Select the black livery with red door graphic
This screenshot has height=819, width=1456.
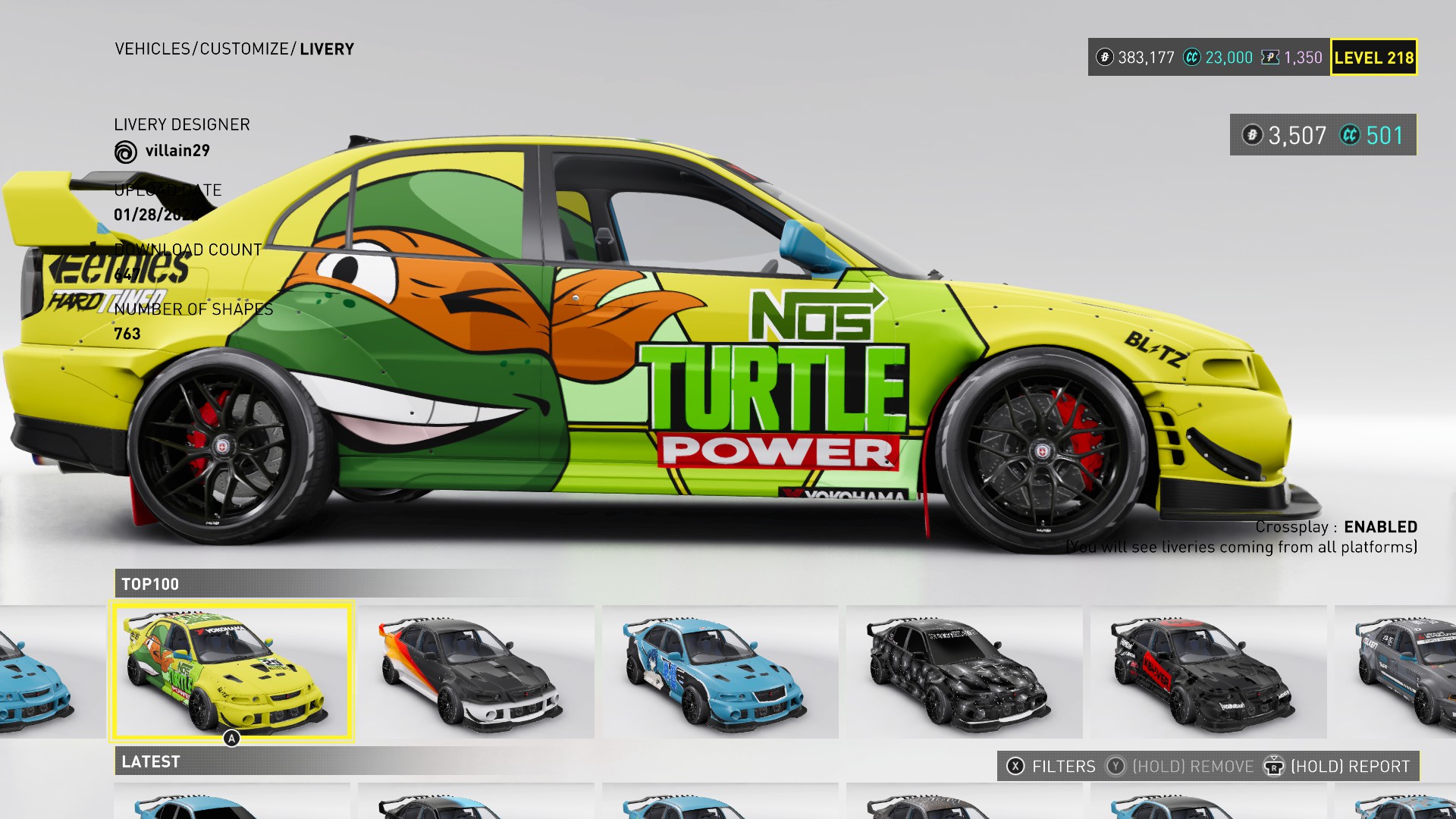[x=1209, y=672]
